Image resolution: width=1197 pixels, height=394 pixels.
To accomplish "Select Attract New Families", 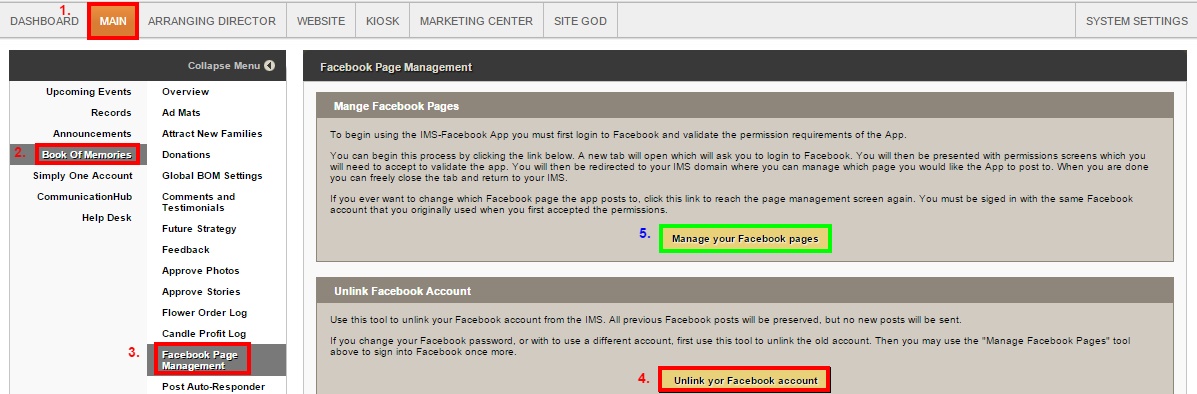I will coord(212,134).
